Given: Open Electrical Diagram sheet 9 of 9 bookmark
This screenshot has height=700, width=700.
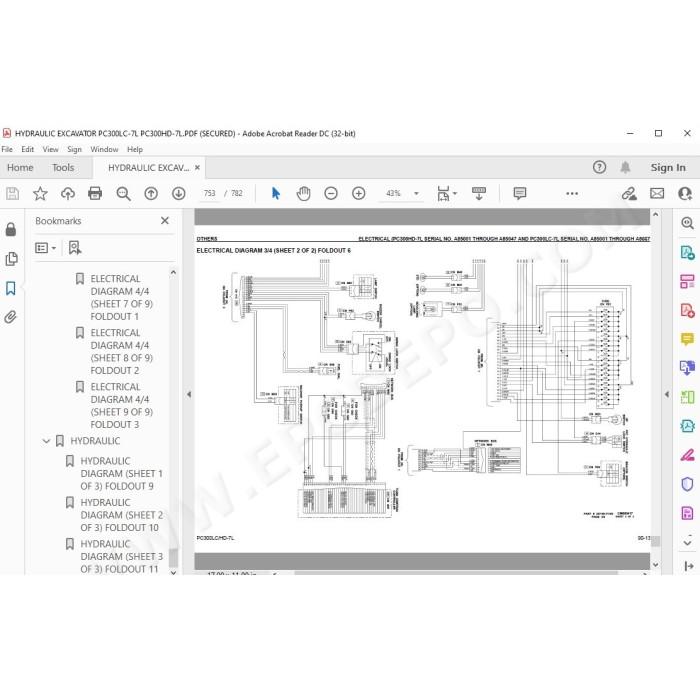Looking at the screenshot, I should coord(121,405).
